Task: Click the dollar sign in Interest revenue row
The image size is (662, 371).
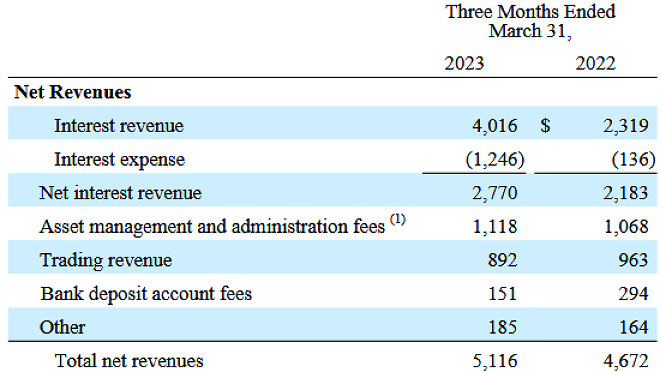Action: (545, 126)
